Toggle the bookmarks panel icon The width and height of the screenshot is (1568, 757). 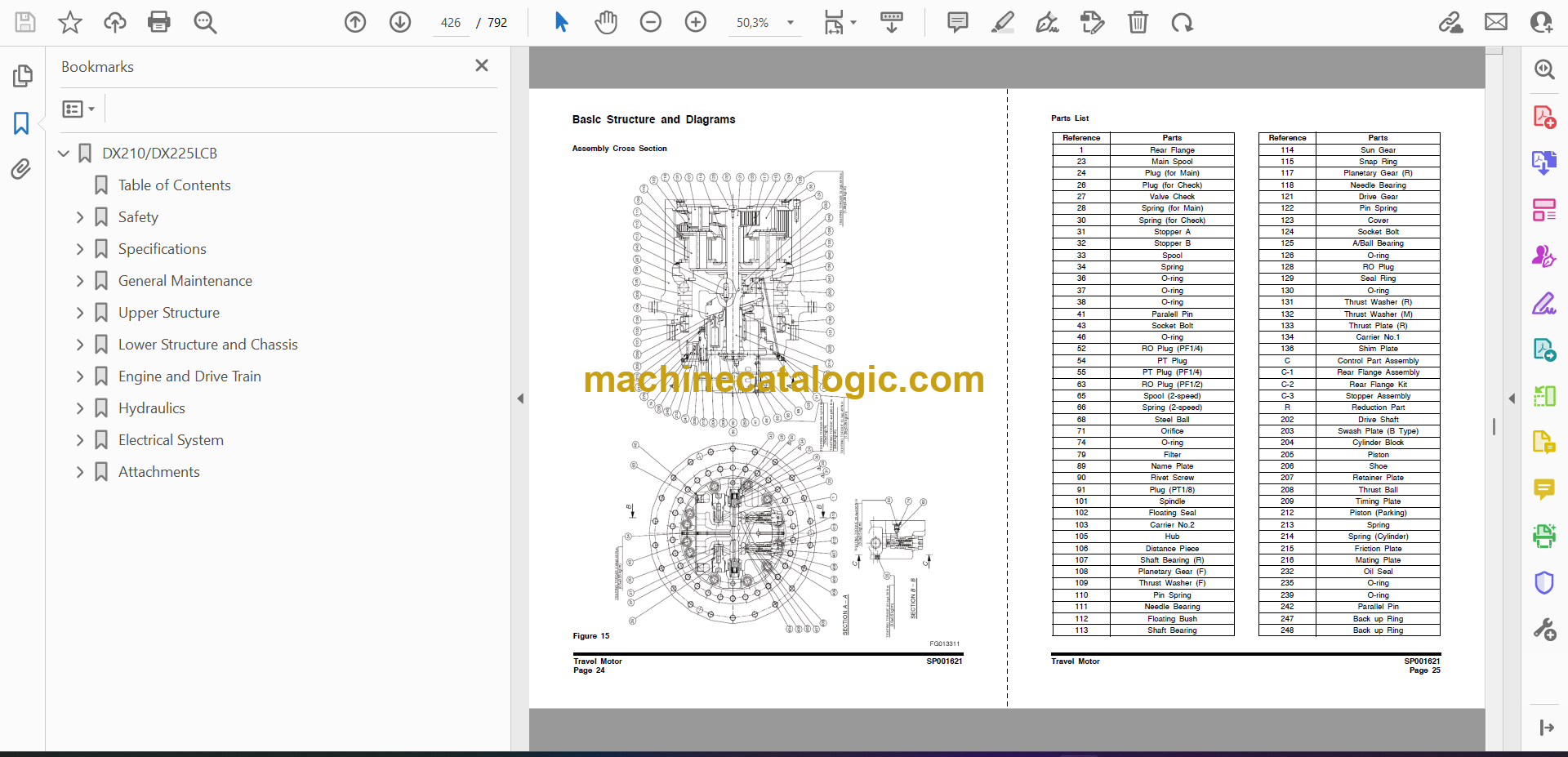click(22, 123)
